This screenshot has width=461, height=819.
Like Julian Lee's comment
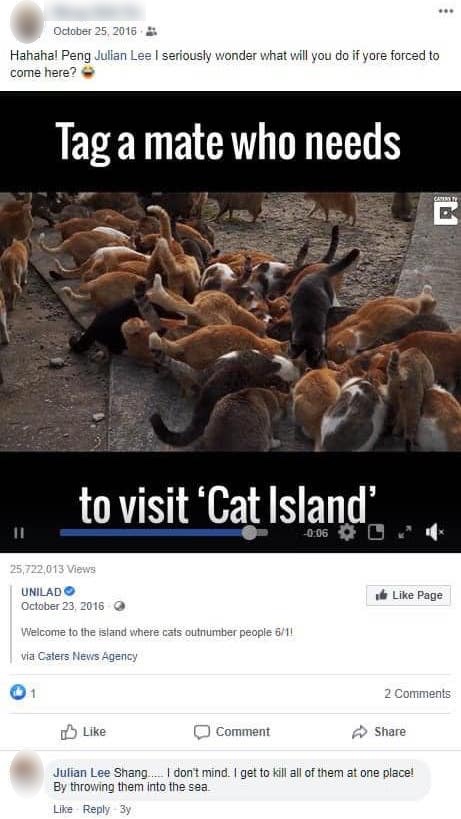pyautogui.click(x=63, y=809)
